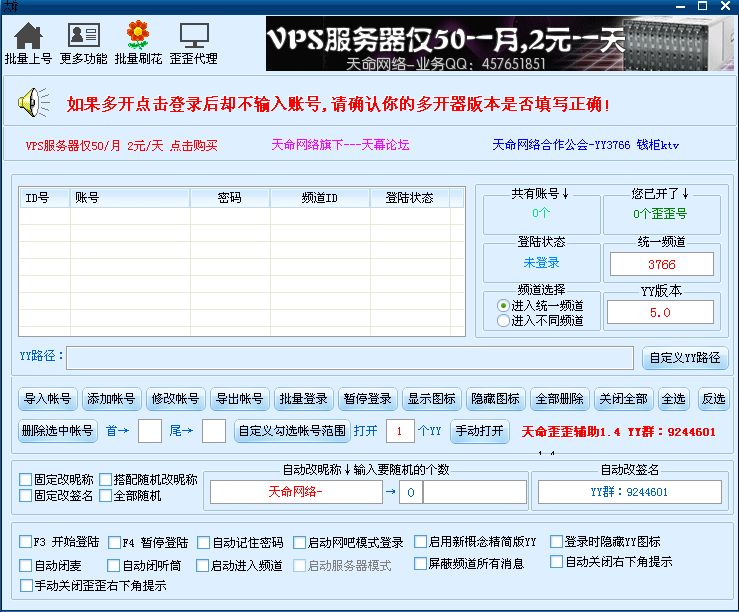Image resolution: width=739 pixels, height=612 pixels.
Task: Click 反选 invert selection button
Action: tap(714, 399)
